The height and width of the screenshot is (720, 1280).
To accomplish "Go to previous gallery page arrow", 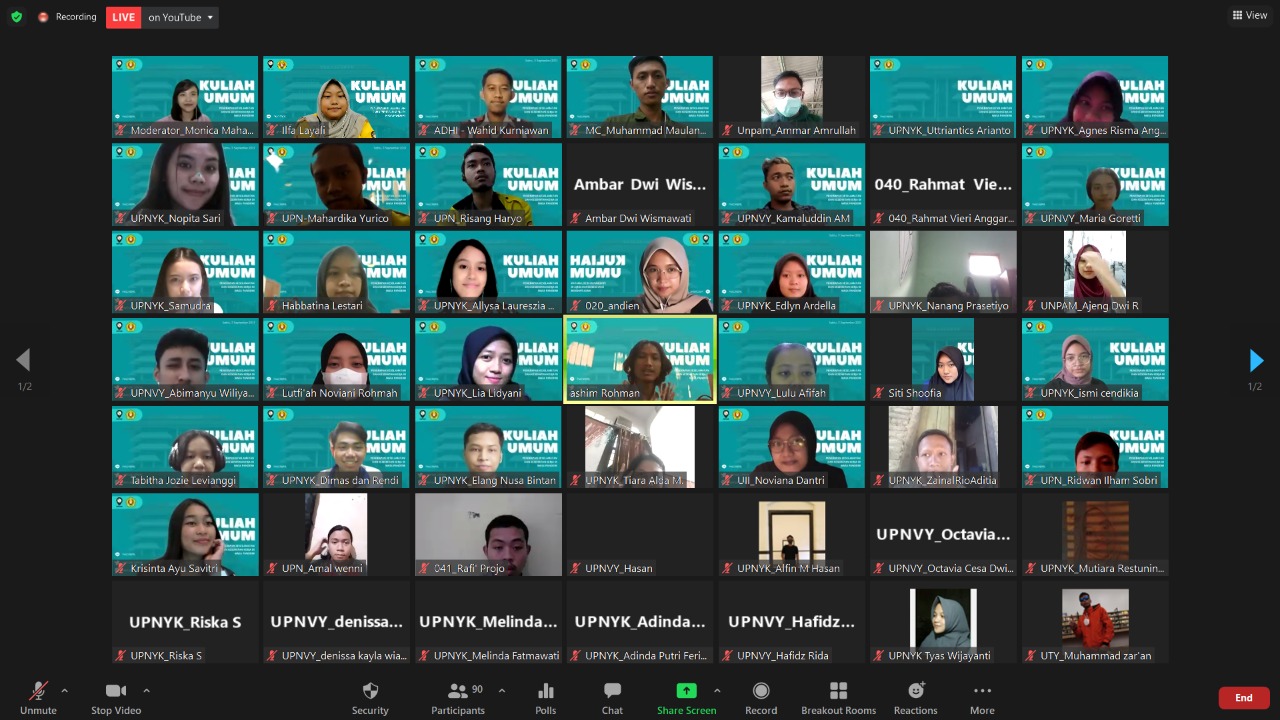I will tap(23, 360).
